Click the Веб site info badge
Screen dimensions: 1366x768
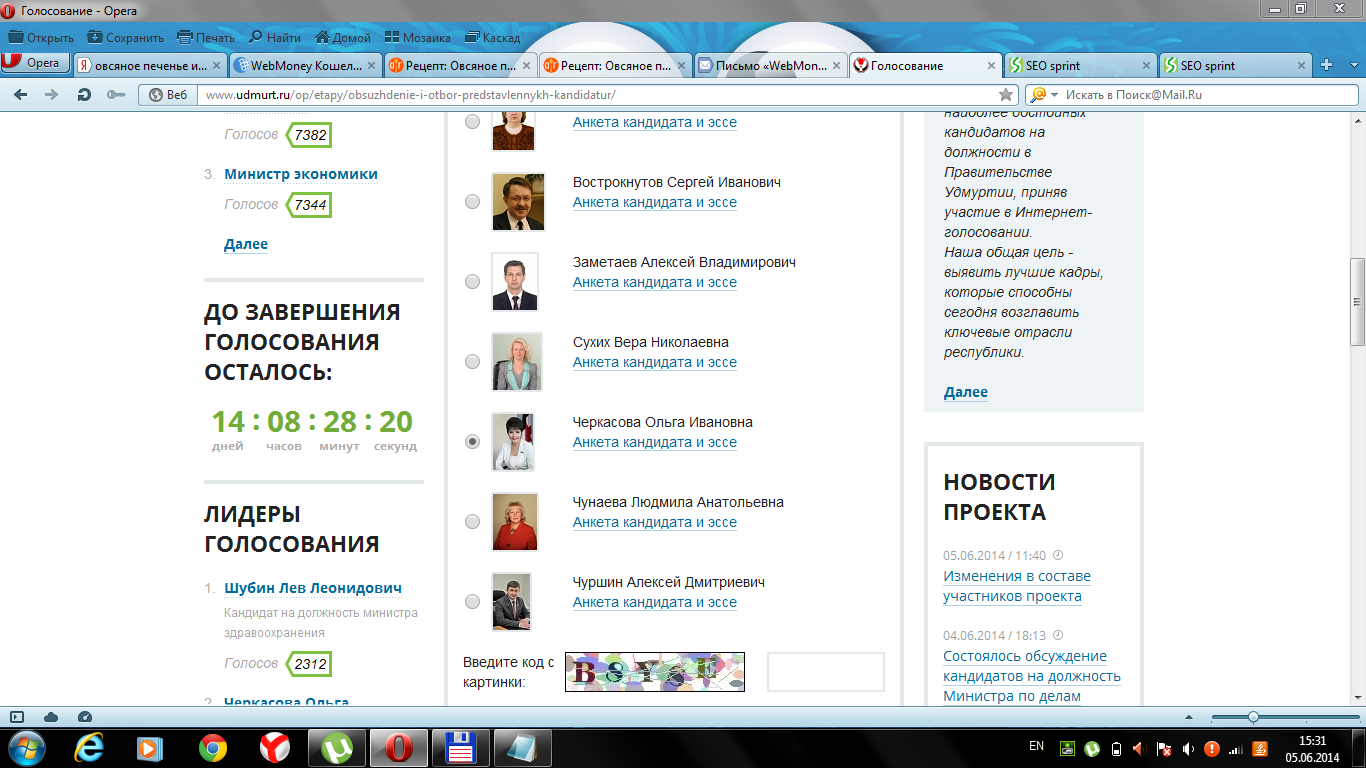click(x=167, y=95)
